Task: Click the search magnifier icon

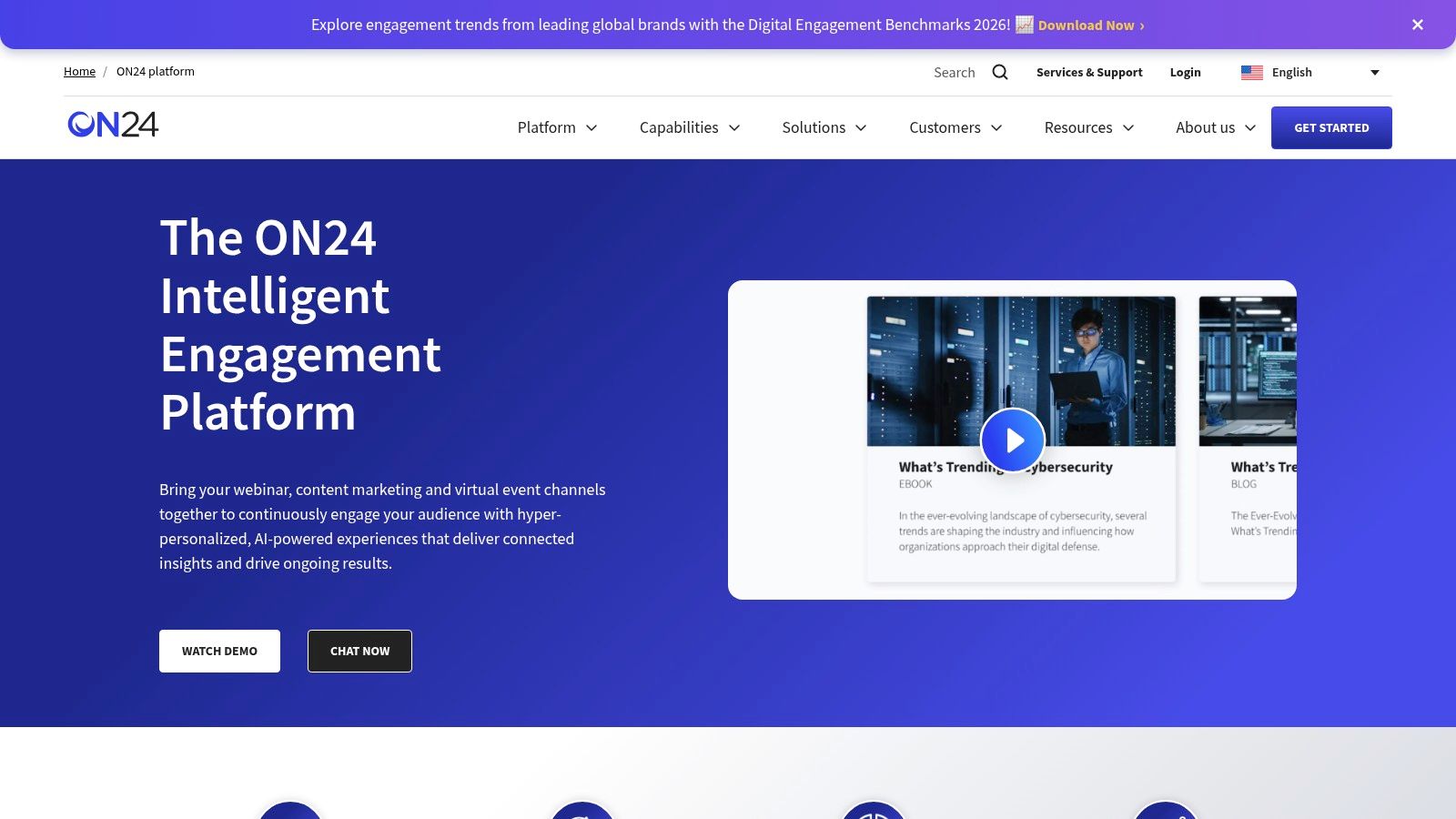Action: (x=1000, y=72)
